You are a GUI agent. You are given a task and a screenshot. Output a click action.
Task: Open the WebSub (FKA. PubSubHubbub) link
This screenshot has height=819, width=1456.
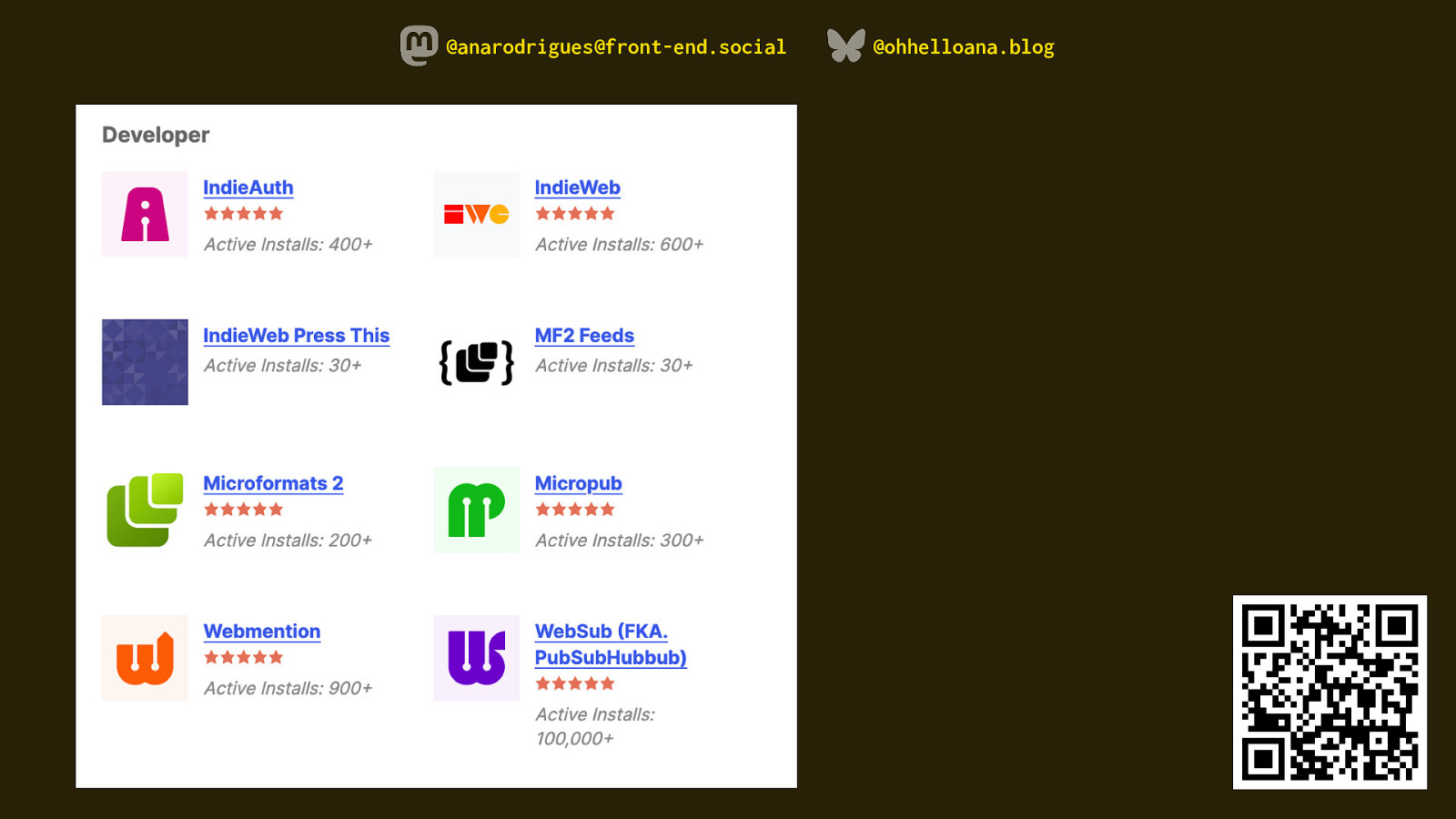pos(611,644)
